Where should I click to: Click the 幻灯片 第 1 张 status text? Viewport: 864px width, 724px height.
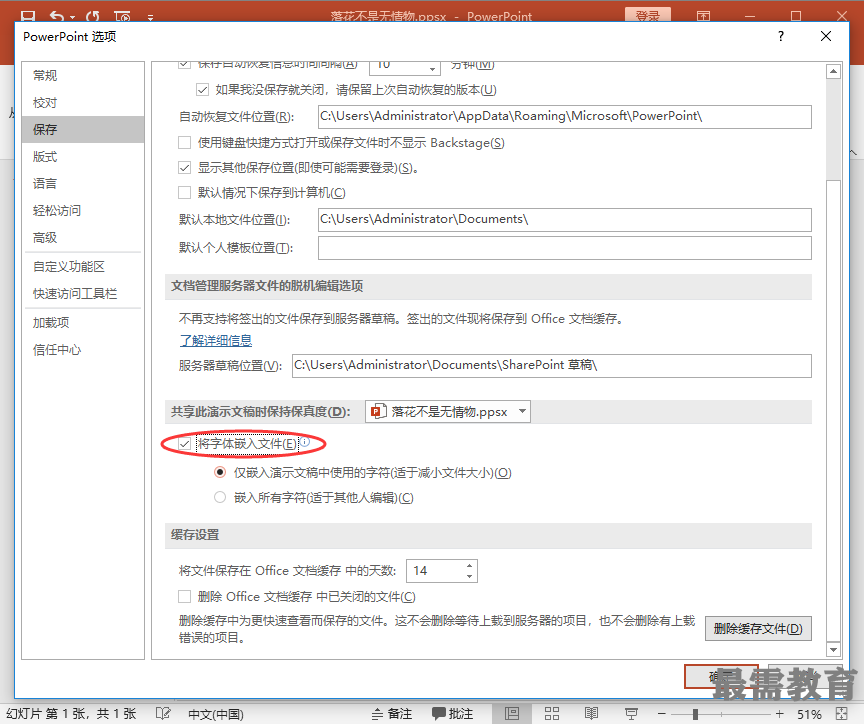tap(72, 714)
